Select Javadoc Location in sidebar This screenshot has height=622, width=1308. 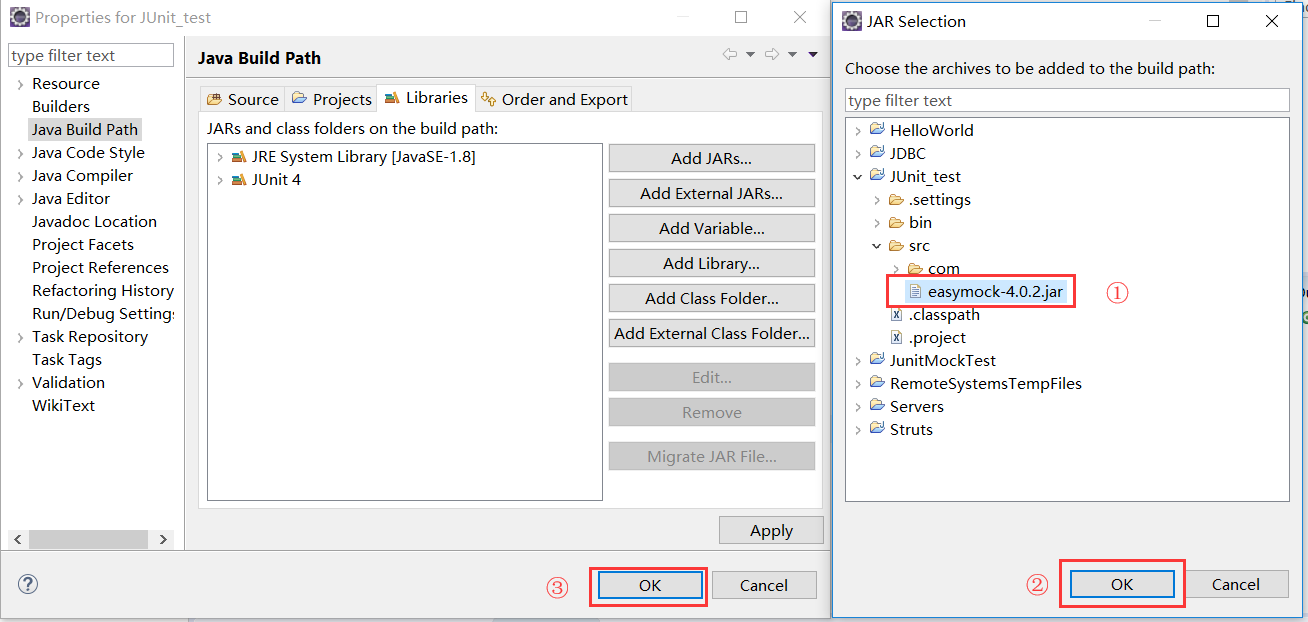pyautogui.click(x=94, y=221)
